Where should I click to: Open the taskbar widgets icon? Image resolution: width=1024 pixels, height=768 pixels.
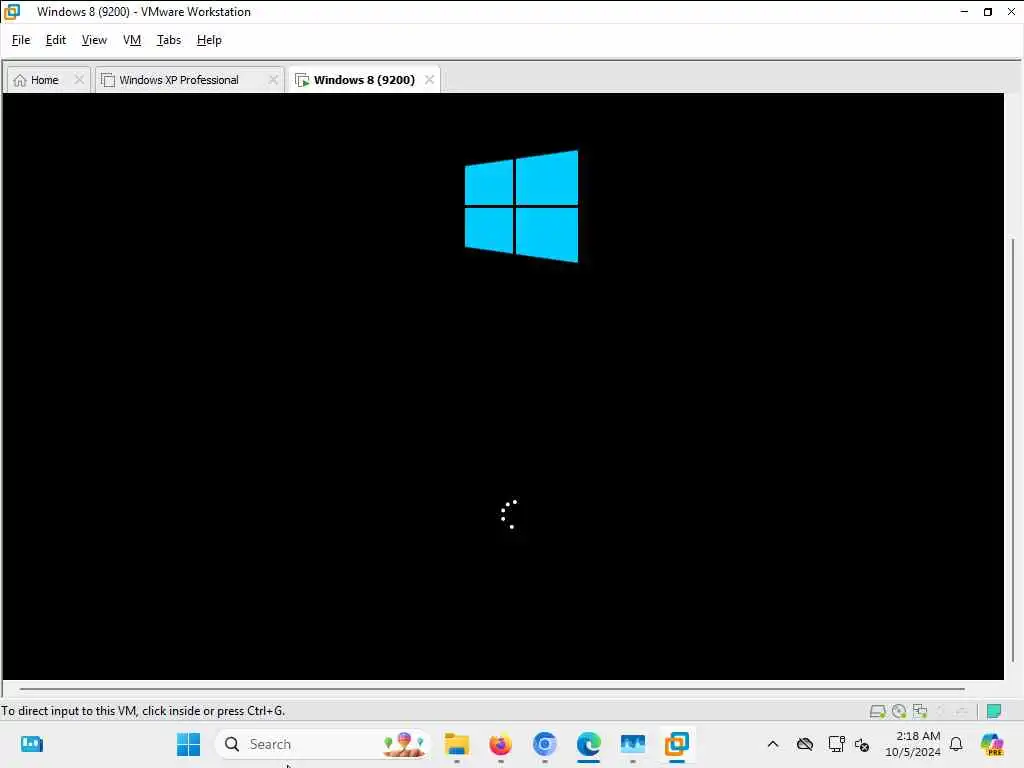(31, 744)
